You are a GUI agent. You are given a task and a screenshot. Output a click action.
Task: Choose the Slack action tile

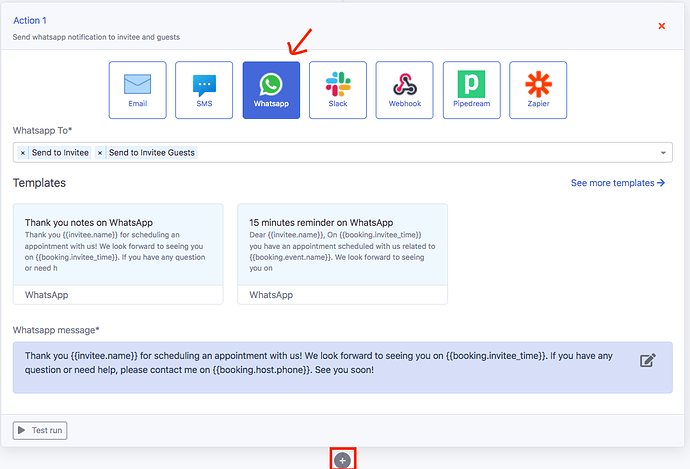click(338, 90)
